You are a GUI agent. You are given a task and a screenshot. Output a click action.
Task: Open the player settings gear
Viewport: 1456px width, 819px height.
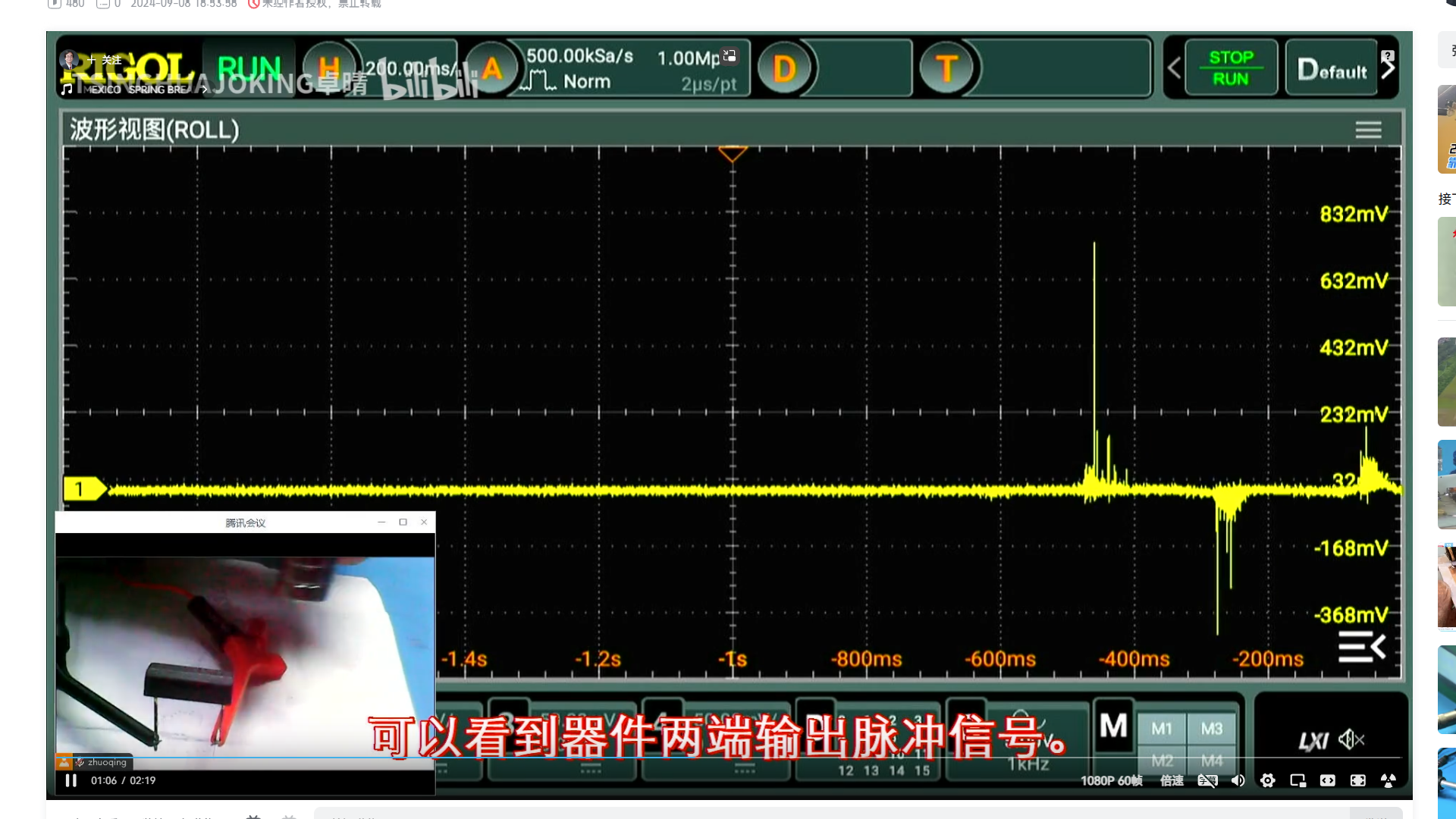click(1267, 780)
